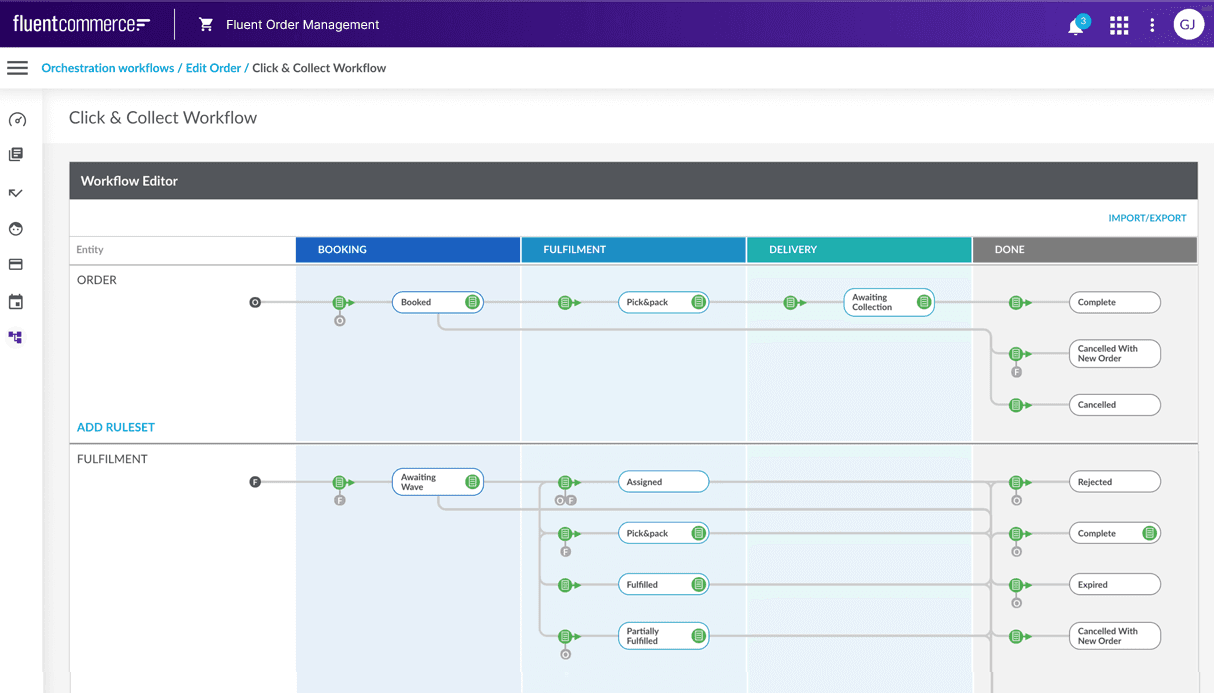Click the Fluent Order Management title

tap(303, 25)
